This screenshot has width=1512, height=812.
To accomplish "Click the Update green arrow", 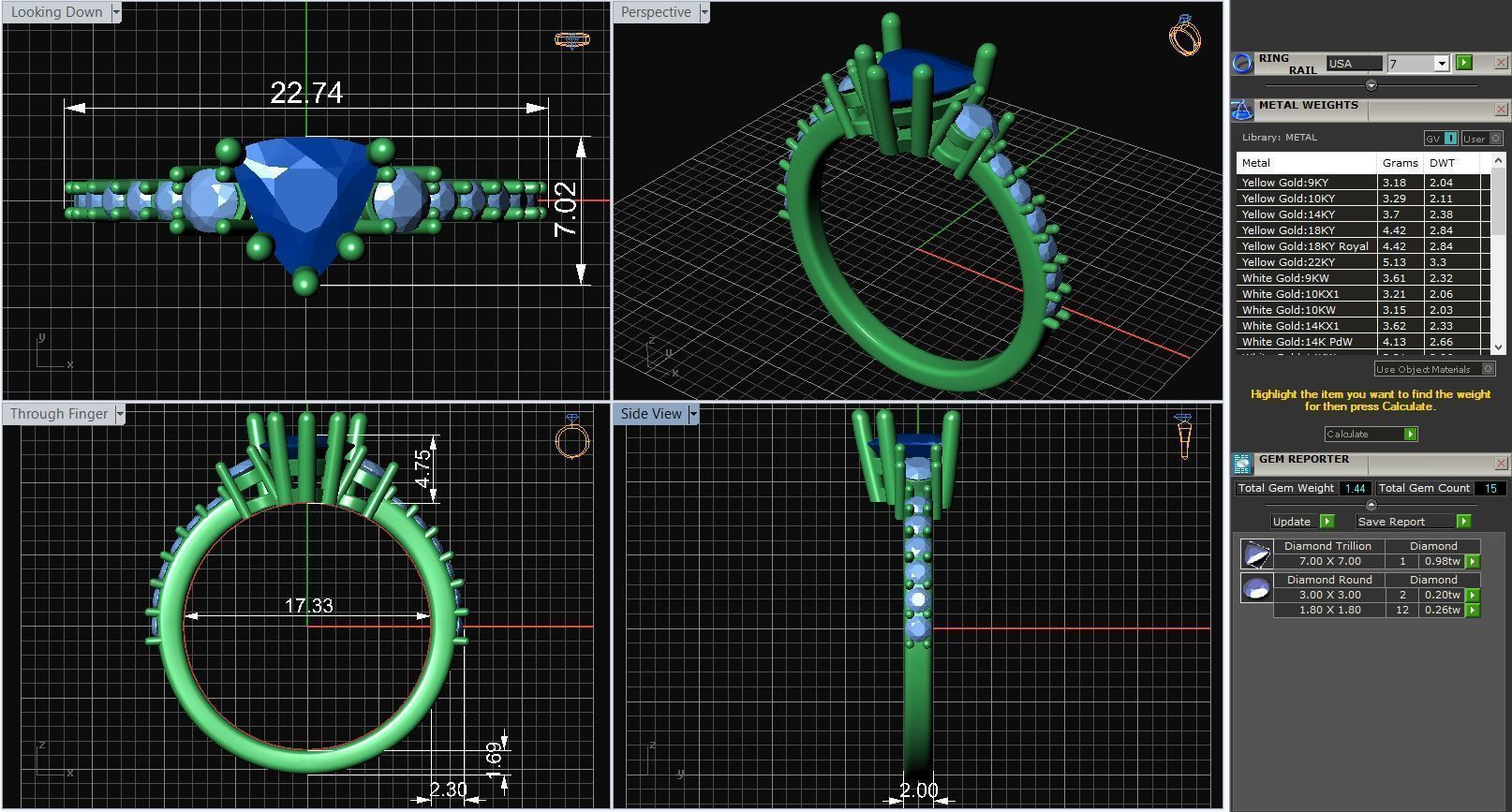I will 1327,521.
